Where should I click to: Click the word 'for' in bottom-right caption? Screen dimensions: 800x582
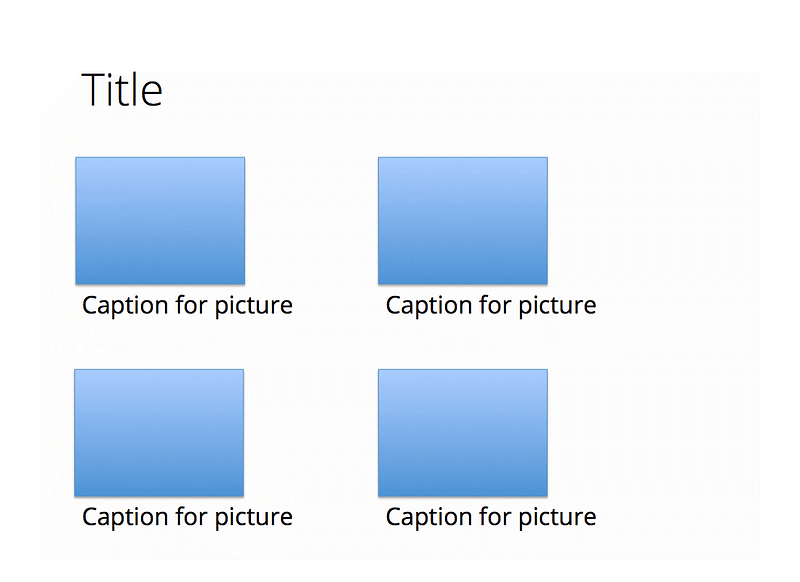click(495, 516)
